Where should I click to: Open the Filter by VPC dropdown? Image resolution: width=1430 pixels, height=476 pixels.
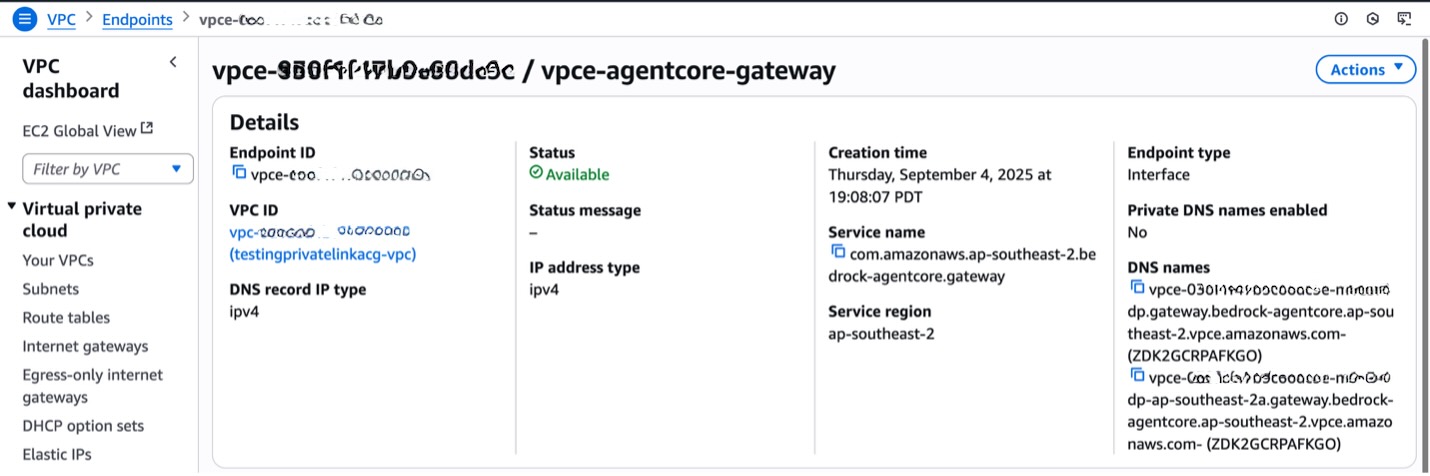[108, 169]
